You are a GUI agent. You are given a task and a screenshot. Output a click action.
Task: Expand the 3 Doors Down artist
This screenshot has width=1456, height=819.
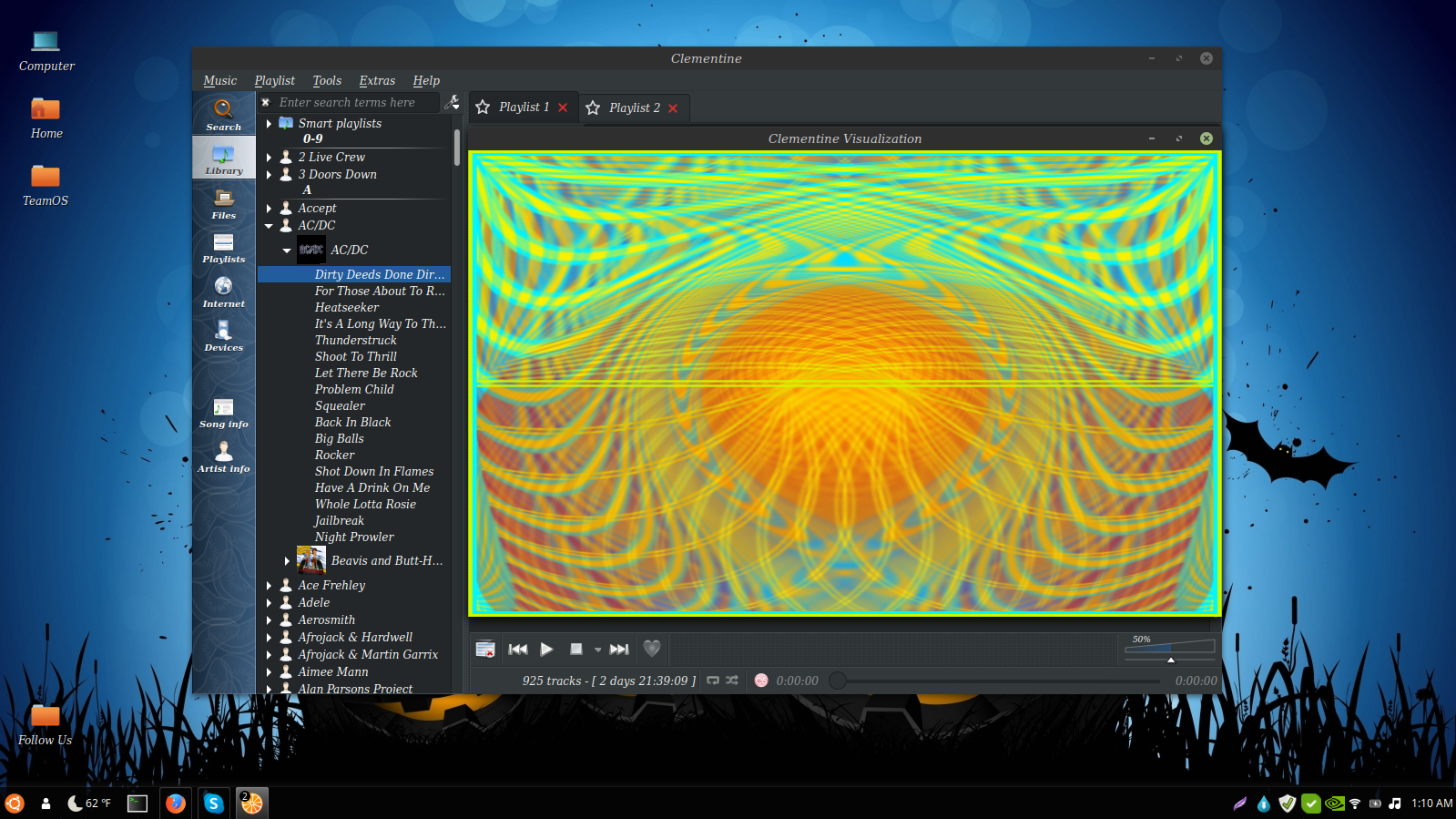(269, 174)
